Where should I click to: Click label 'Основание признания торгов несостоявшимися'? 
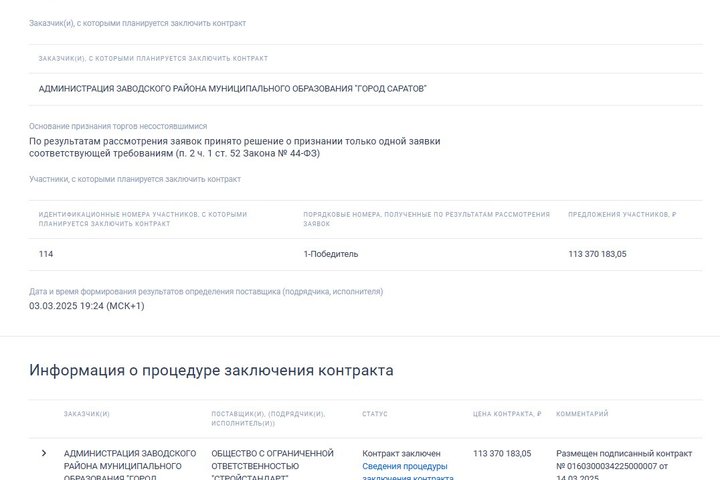(x=118, y=126)
